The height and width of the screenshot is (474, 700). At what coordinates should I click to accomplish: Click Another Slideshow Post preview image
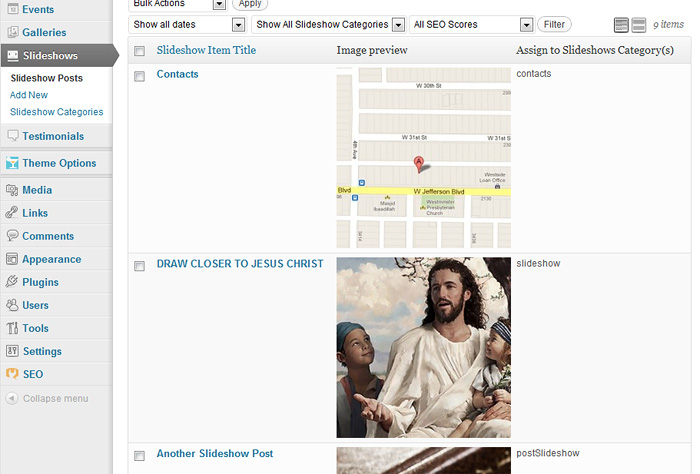pyautogui.click(x=423, y=461)
